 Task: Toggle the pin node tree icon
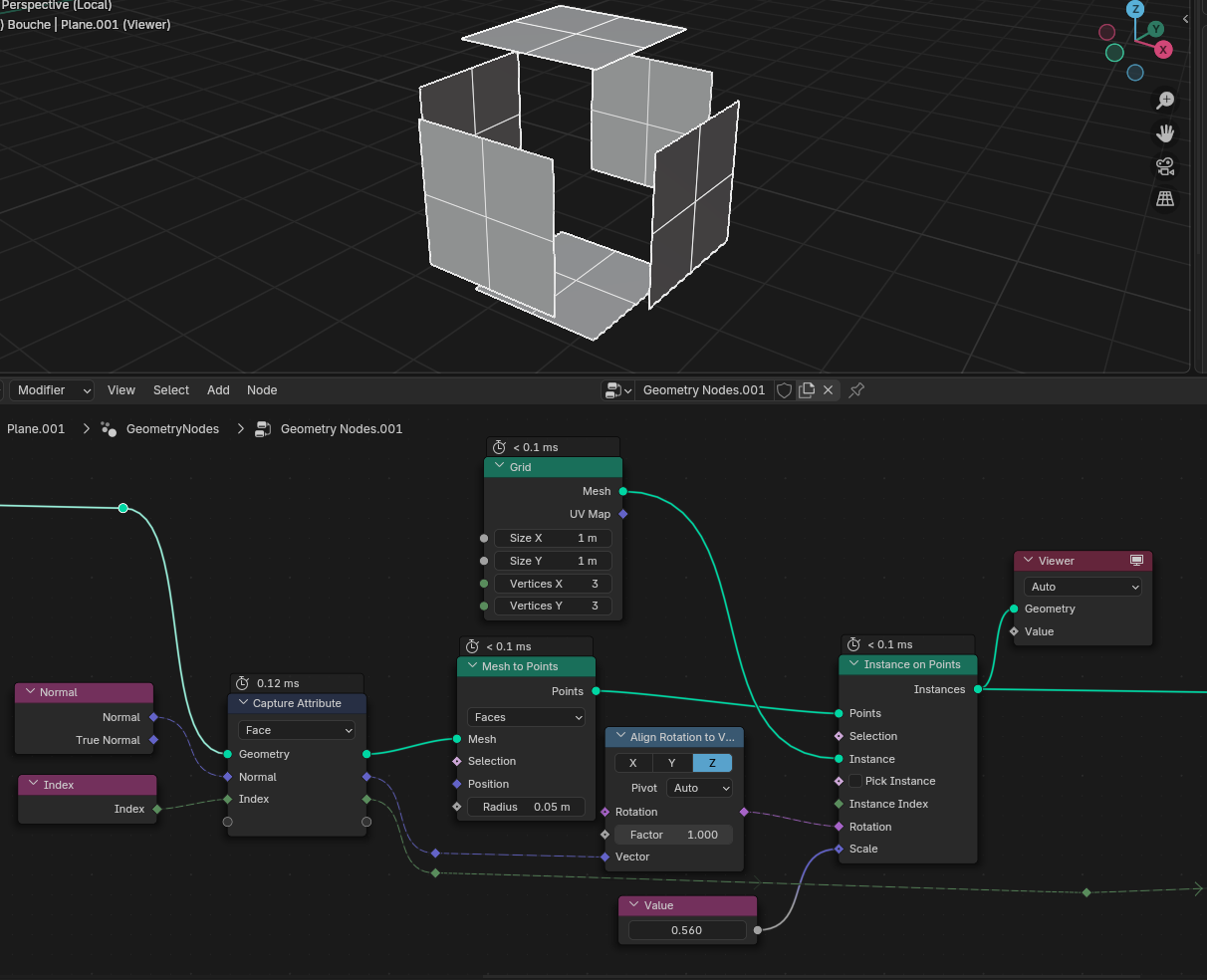[856, 390]
